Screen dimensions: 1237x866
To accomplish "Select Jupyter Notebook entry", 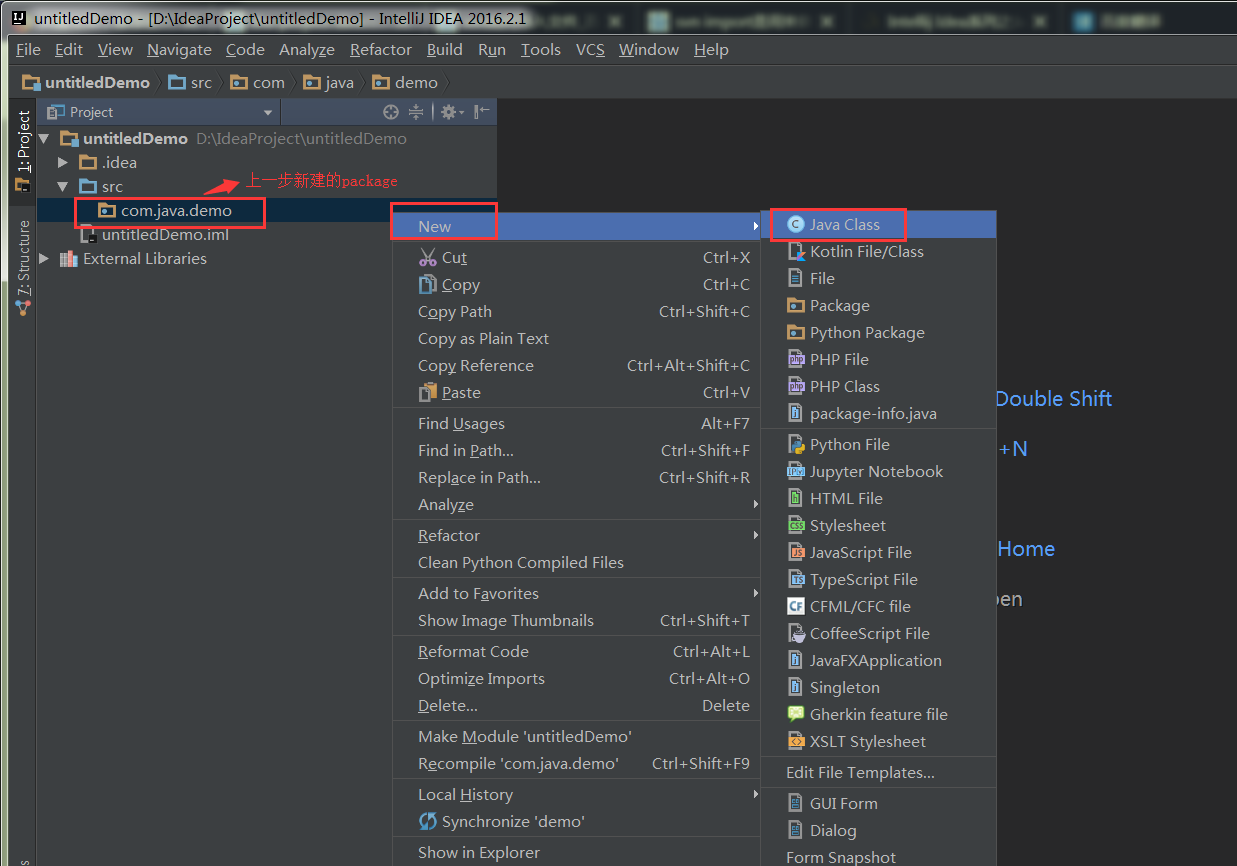I will pos(876,472).
